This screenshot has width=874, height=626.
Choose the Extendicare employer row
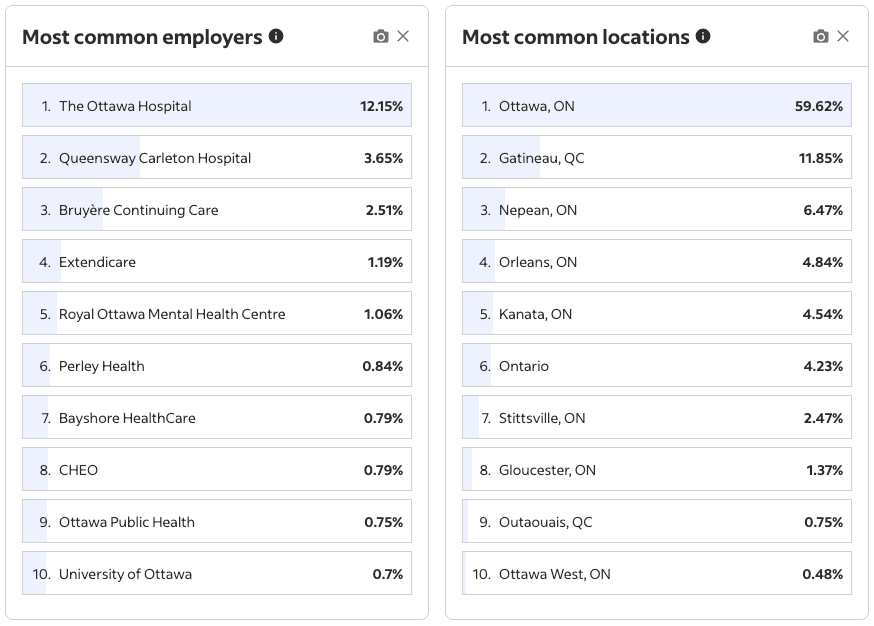(216, 262)
